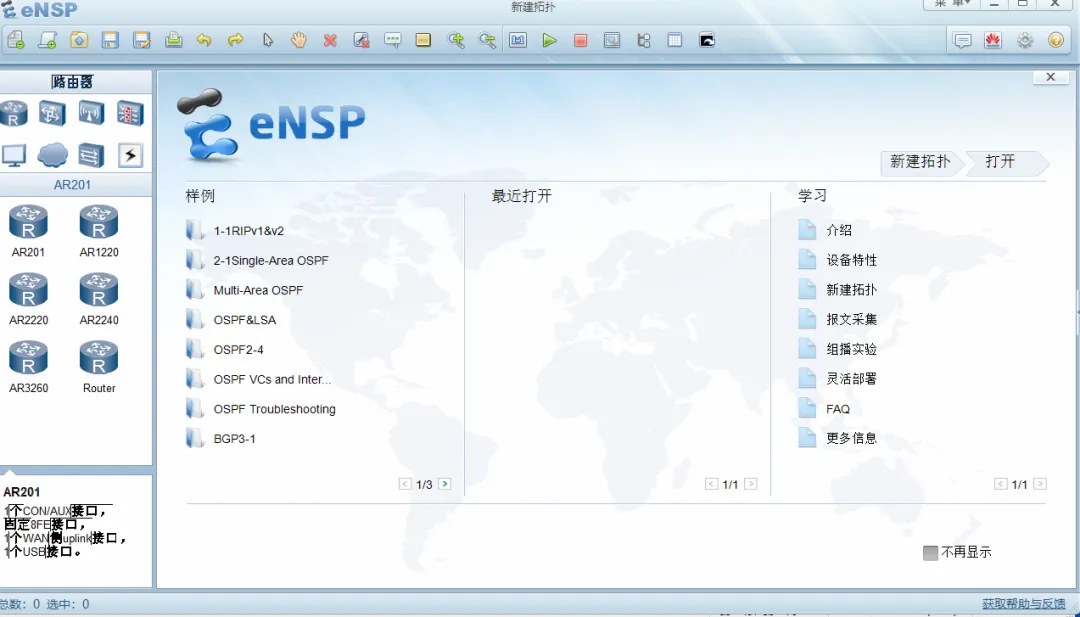Screen dimensions: 1080x617
Task: Select the switch device category icon
Action: [x=52, y=113]
